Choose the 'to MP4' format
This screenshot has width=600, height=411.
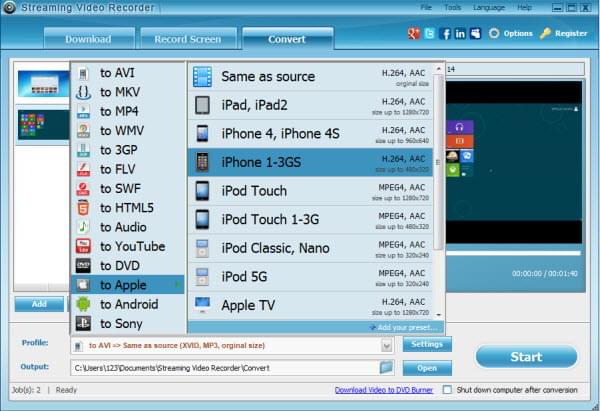tap(127, 111)
